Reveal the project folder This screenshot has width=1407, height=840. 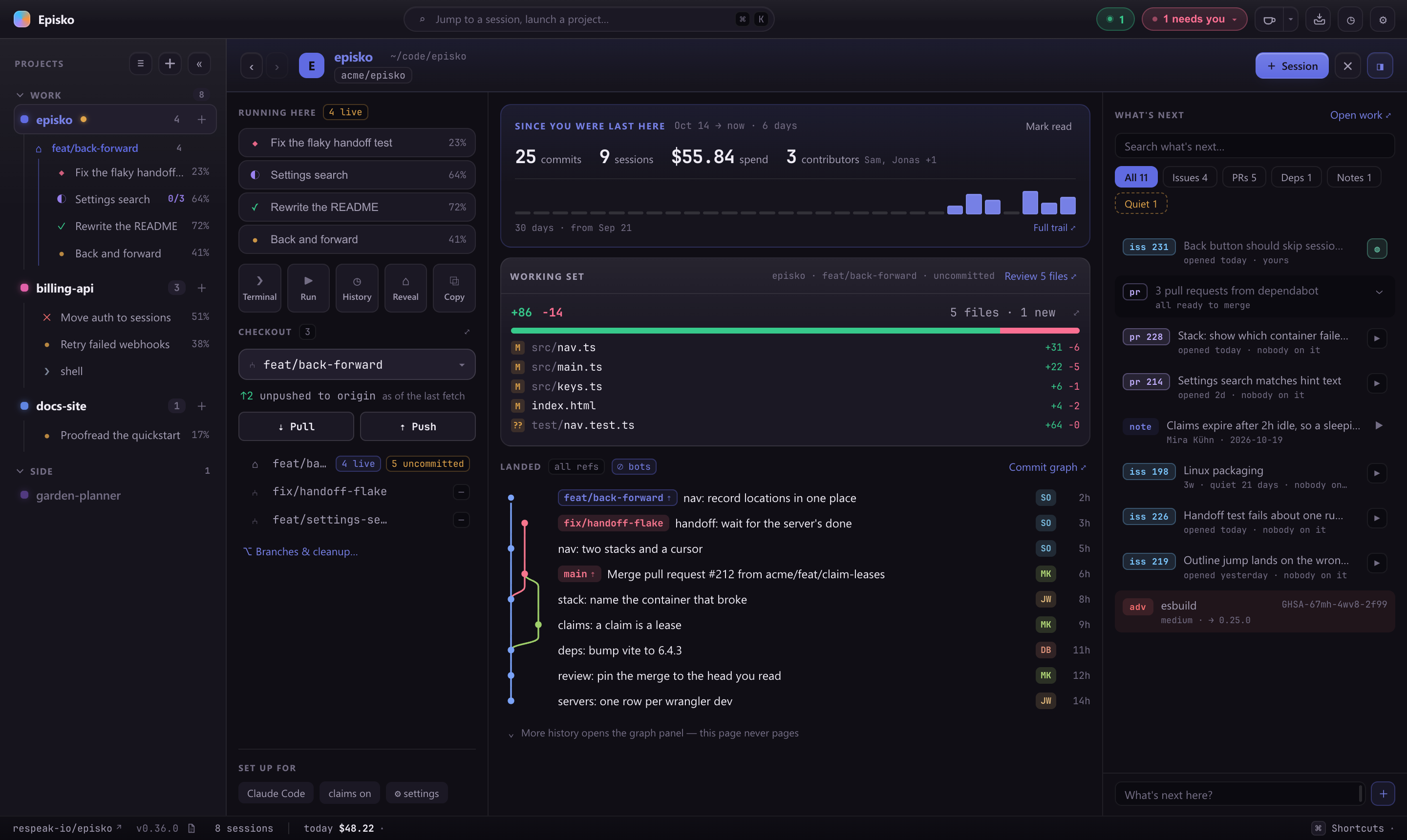(x=405, y=288)
